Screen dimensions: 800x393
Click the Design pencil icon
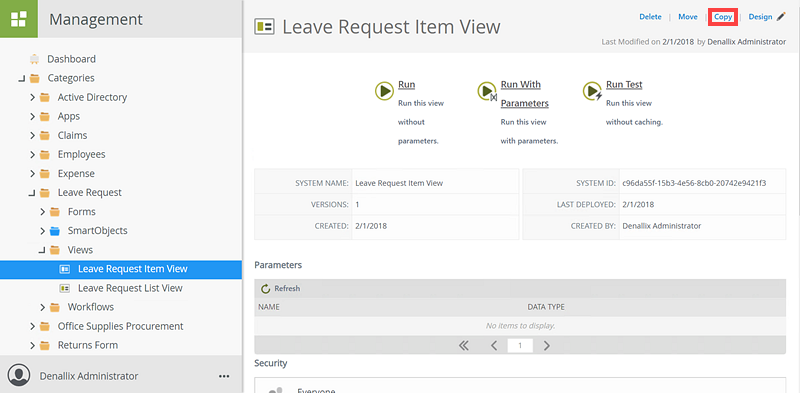[781, 17]
